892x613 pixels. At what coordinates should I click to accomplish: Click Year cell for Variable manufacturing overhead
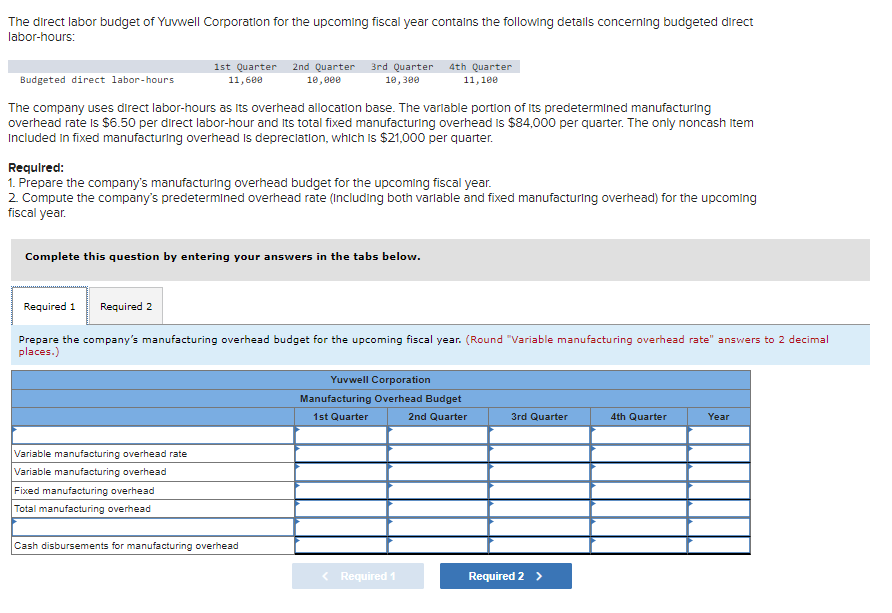[x=719, y=472]
